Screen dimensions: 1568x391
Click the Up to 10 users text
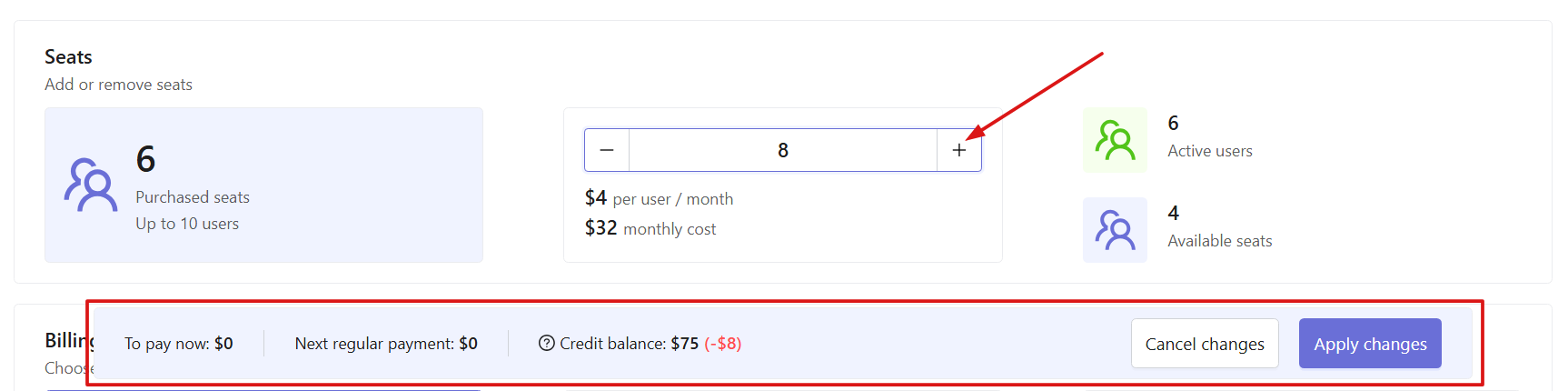point(187,224)
